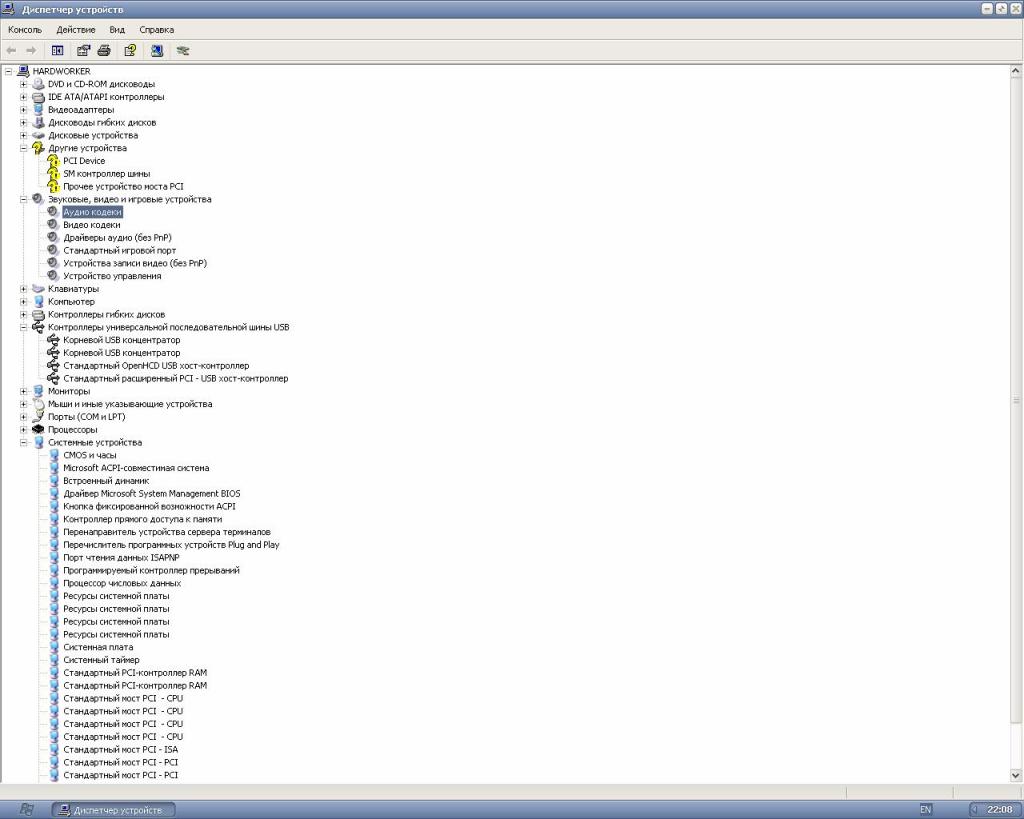Select Системная плата
Screen dimensions: 1024x819
(98, 647)
